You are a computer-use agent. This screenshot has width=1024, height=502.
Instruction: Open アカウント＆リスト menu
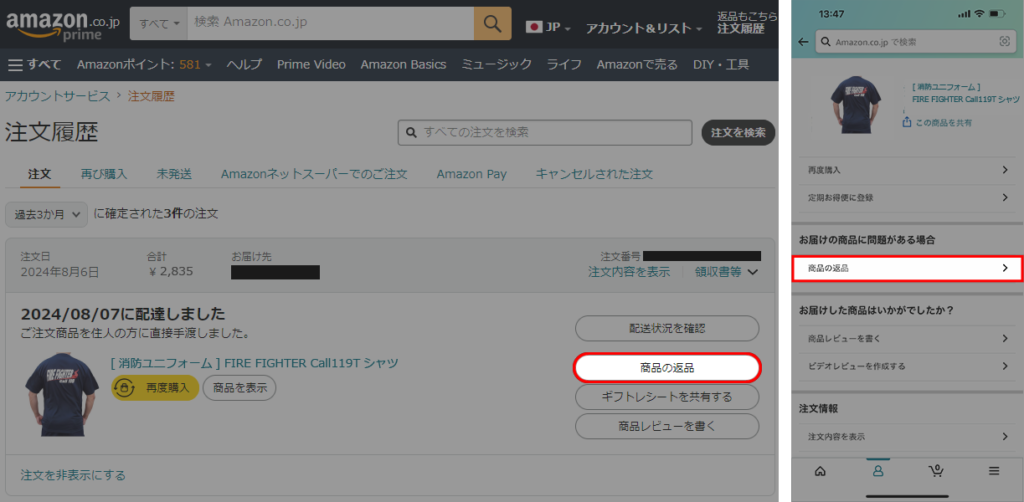pos(643,28)
